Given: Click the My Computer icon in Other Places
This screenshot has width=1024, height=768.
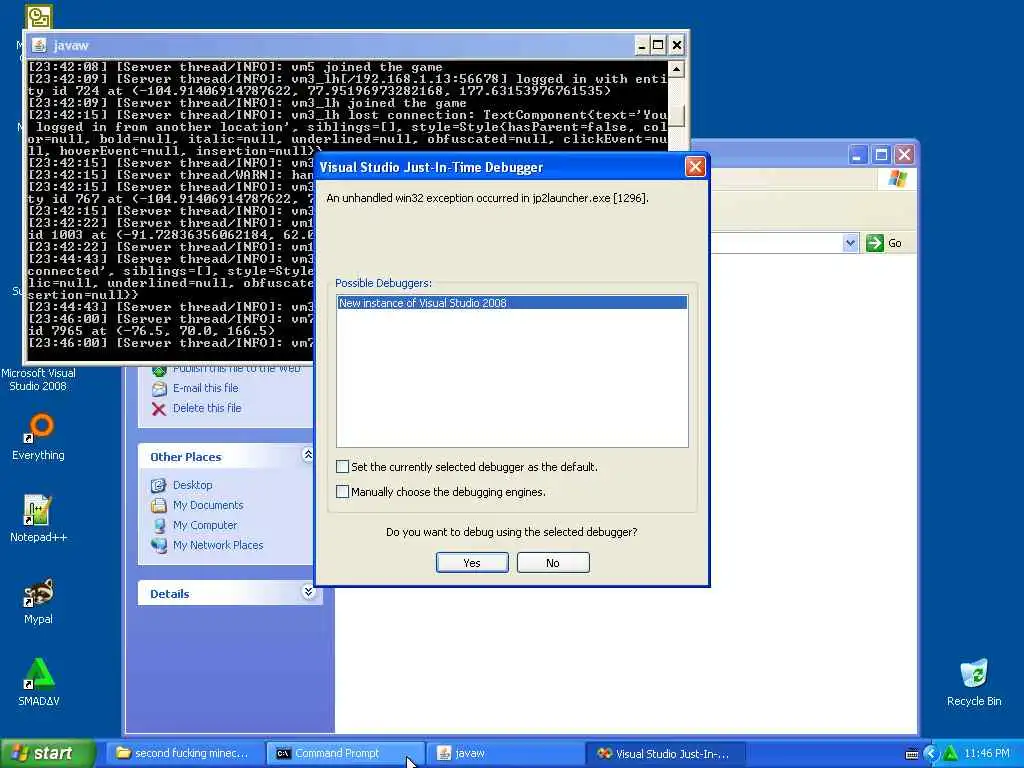Looking at the screenshot, I should point(159,526).
